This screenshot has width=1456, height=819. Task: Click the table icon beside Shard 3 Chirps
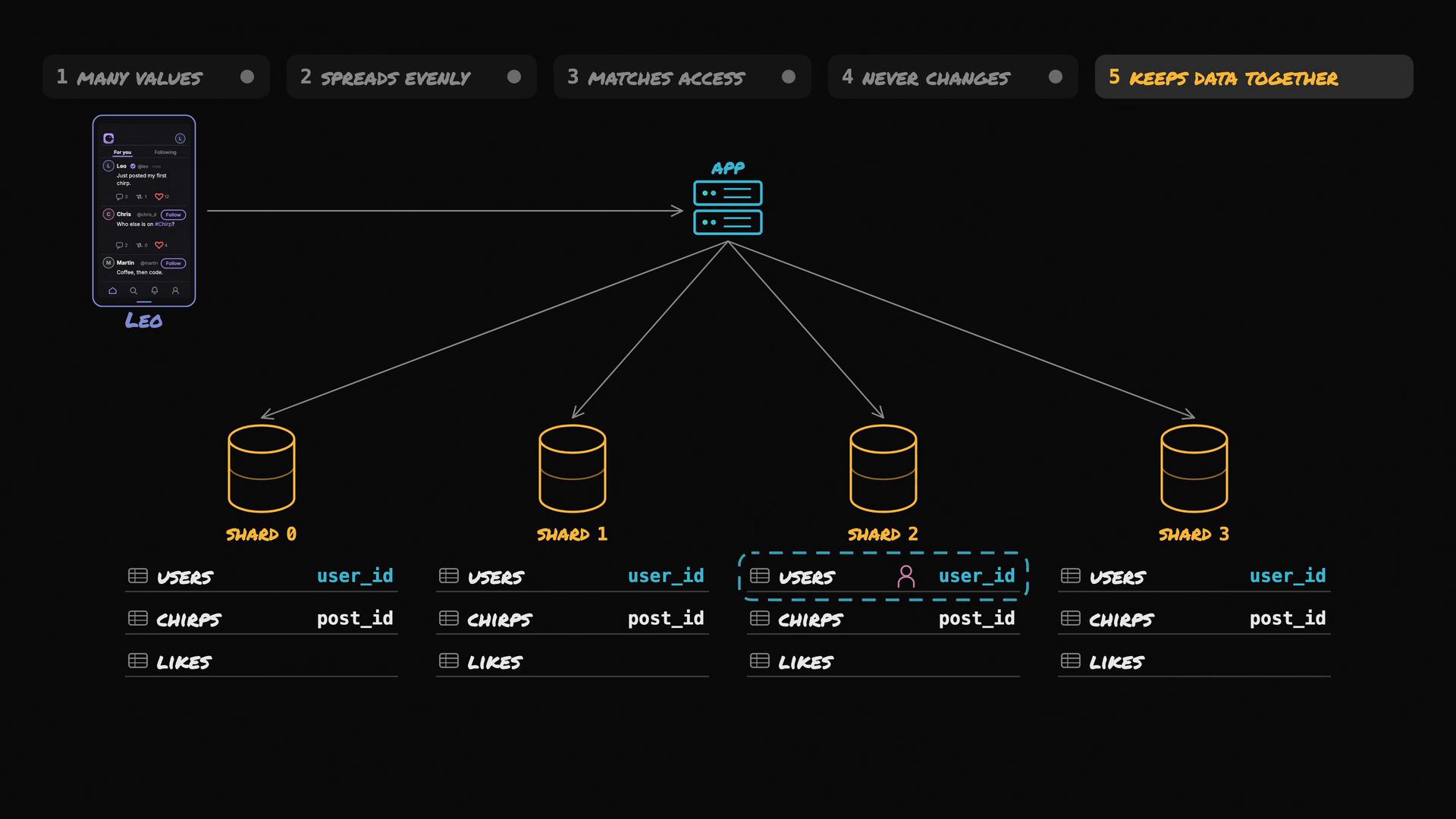[1071, 618]
